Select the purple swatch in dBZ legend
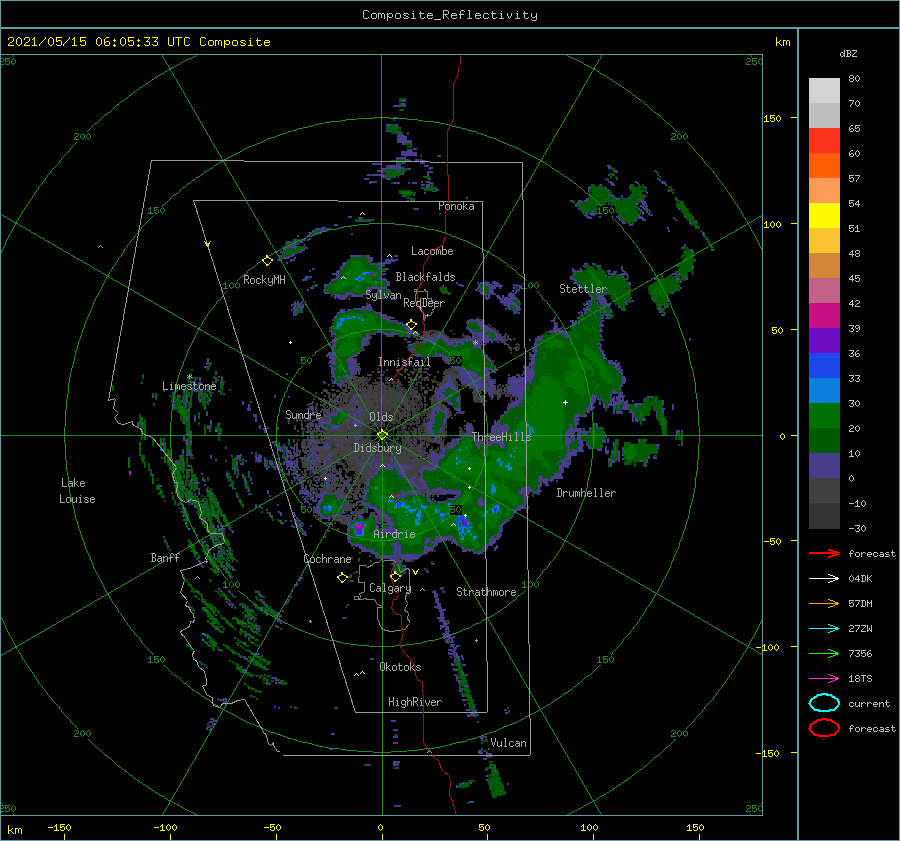This screenshot has width=900, height=841. [824, 340]
